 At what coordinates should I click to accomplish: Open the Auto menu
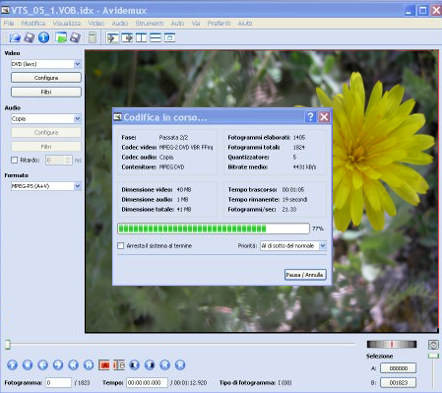click(x=177, y=23)
